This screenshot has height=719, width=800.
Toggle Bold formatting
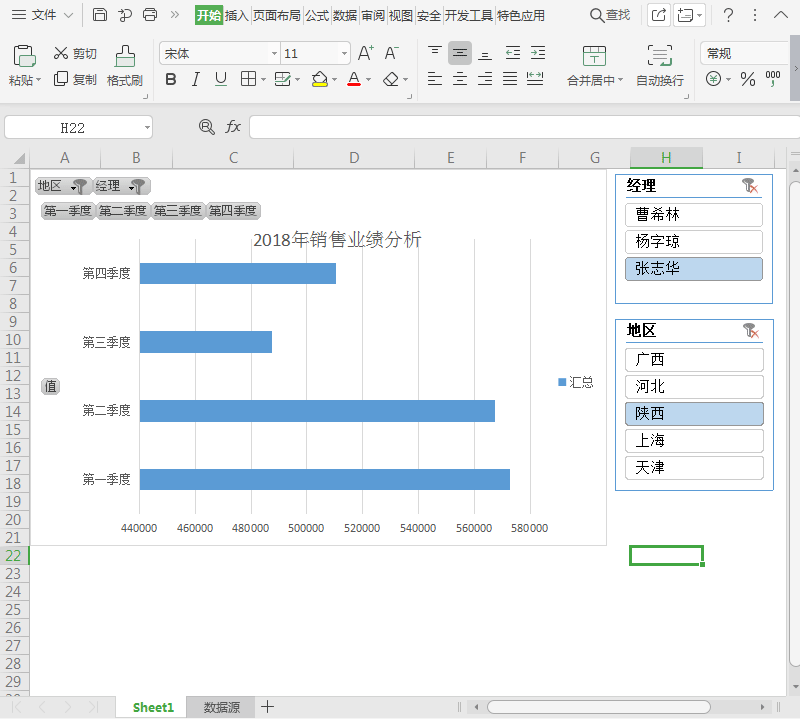coord(171,79)
